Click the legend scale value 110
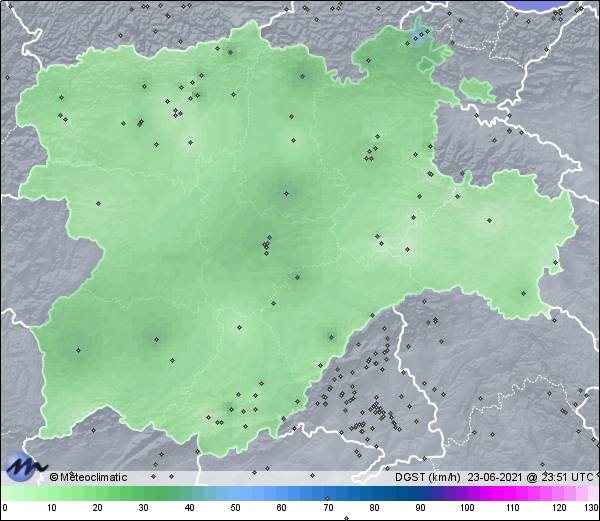600x521 pixels. click(x=513, y=508)
